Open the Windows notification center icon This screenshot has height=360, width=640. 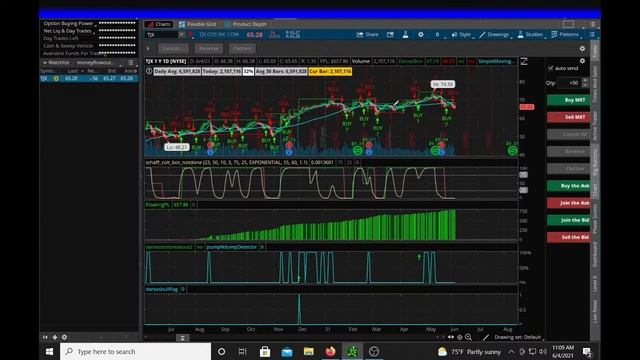coord(587,351)
